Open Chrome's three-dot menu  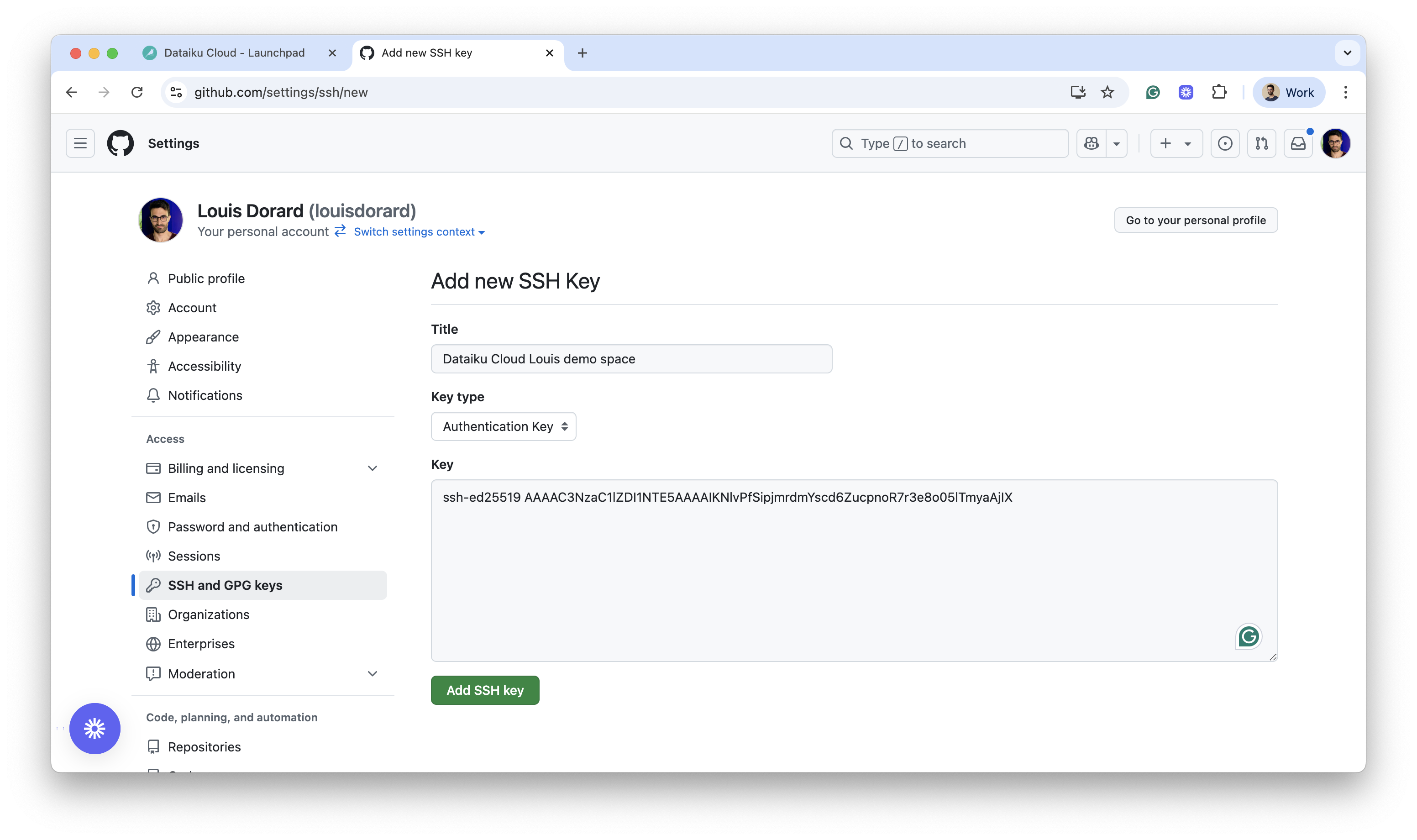(x=1346, y=92)
